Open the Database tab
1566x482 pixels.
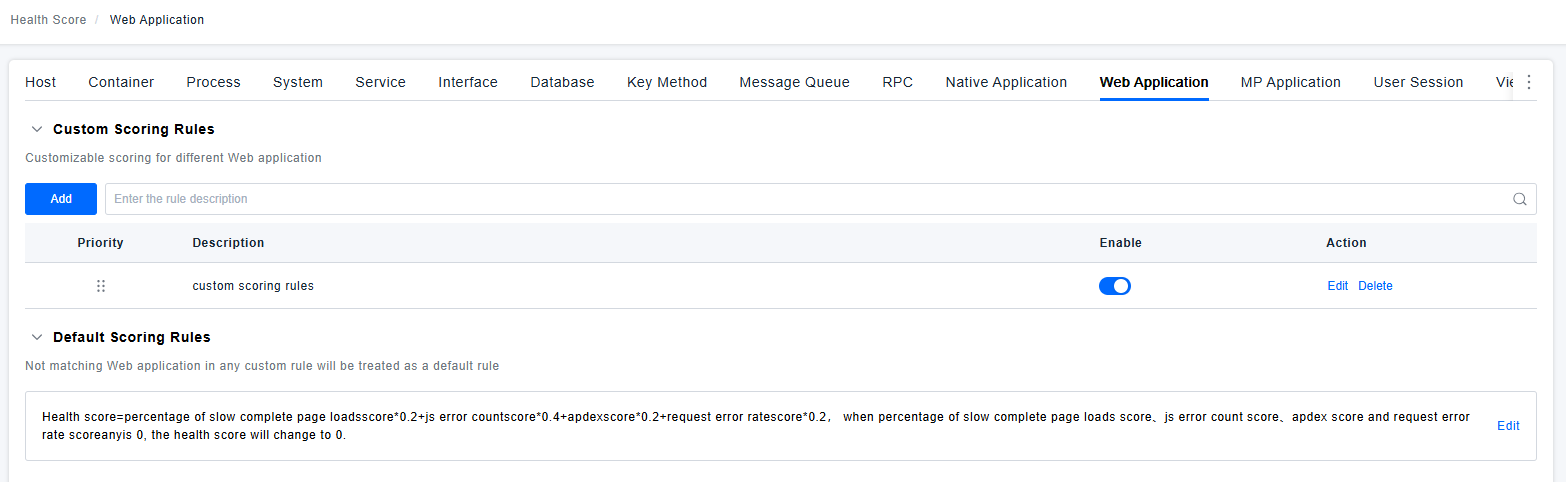562,83
